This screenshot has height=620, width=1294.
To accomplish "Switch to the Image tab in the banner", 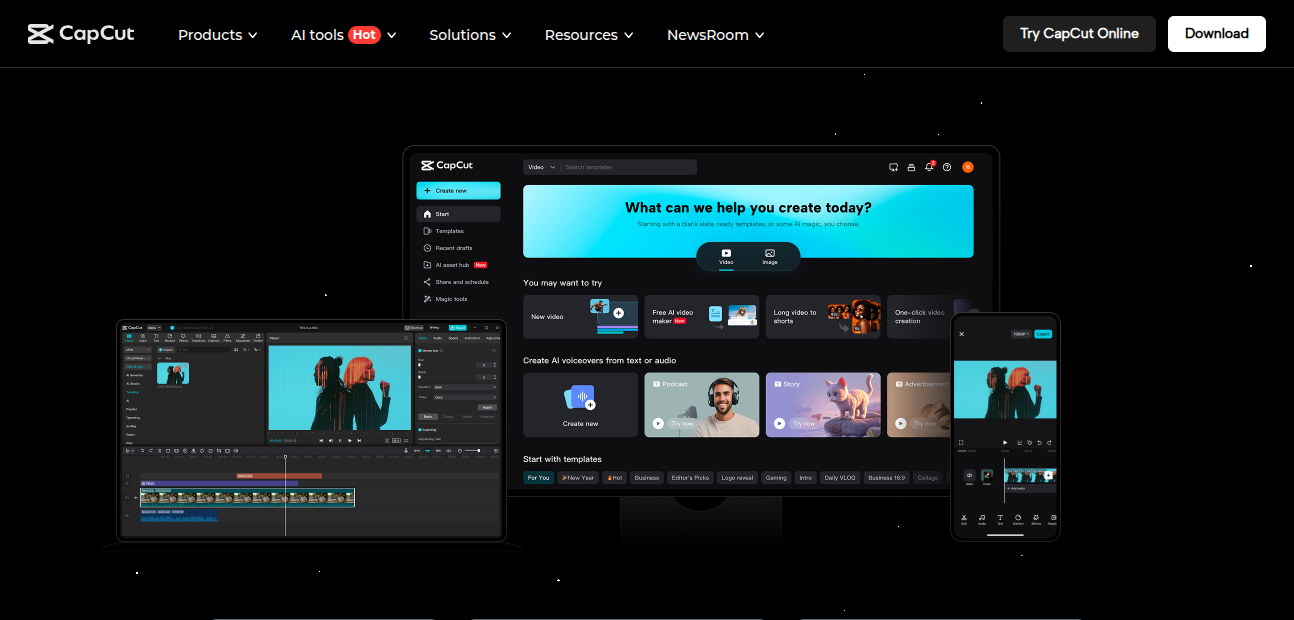I will click(x=770, y=257).
